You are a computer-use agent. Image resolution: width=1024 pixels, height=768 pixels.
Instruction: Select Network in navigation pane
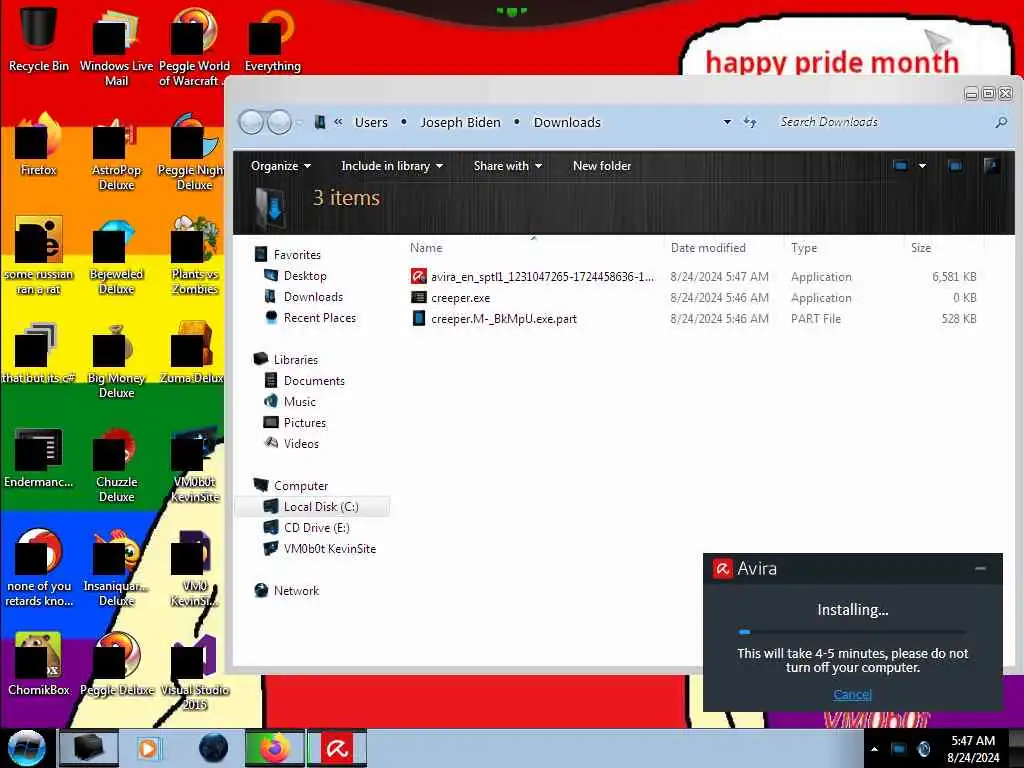(296, 590)
